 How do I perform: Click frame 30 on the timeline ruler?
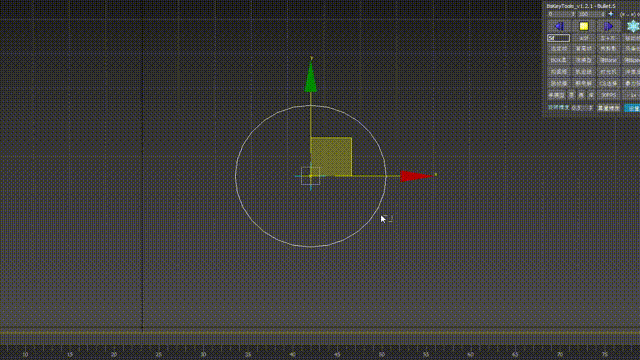[203, 354]
